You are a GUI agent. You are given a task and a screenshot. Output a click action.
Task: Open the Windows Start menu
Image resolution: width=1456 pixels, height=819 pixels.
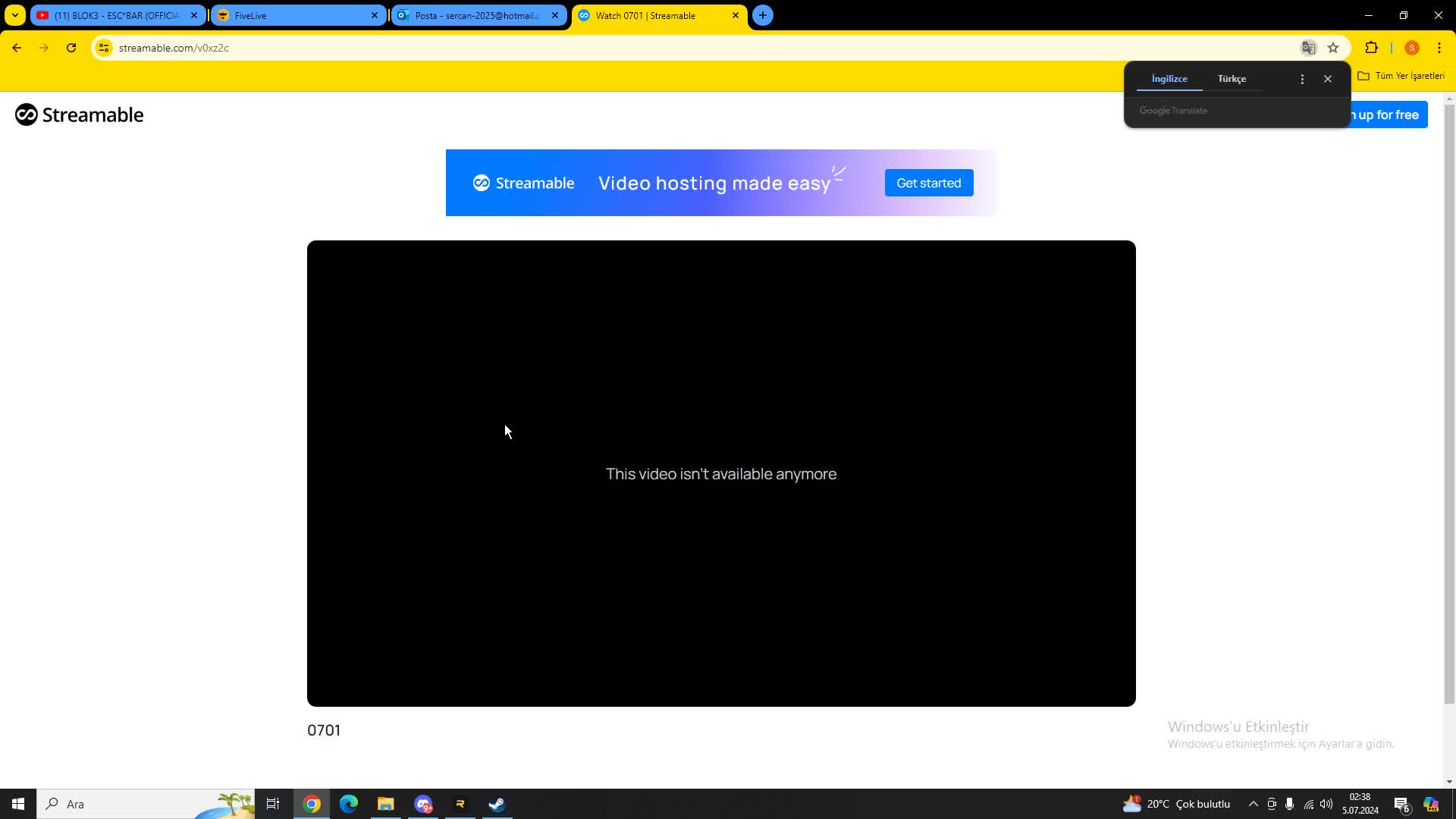tap(18, 804)
